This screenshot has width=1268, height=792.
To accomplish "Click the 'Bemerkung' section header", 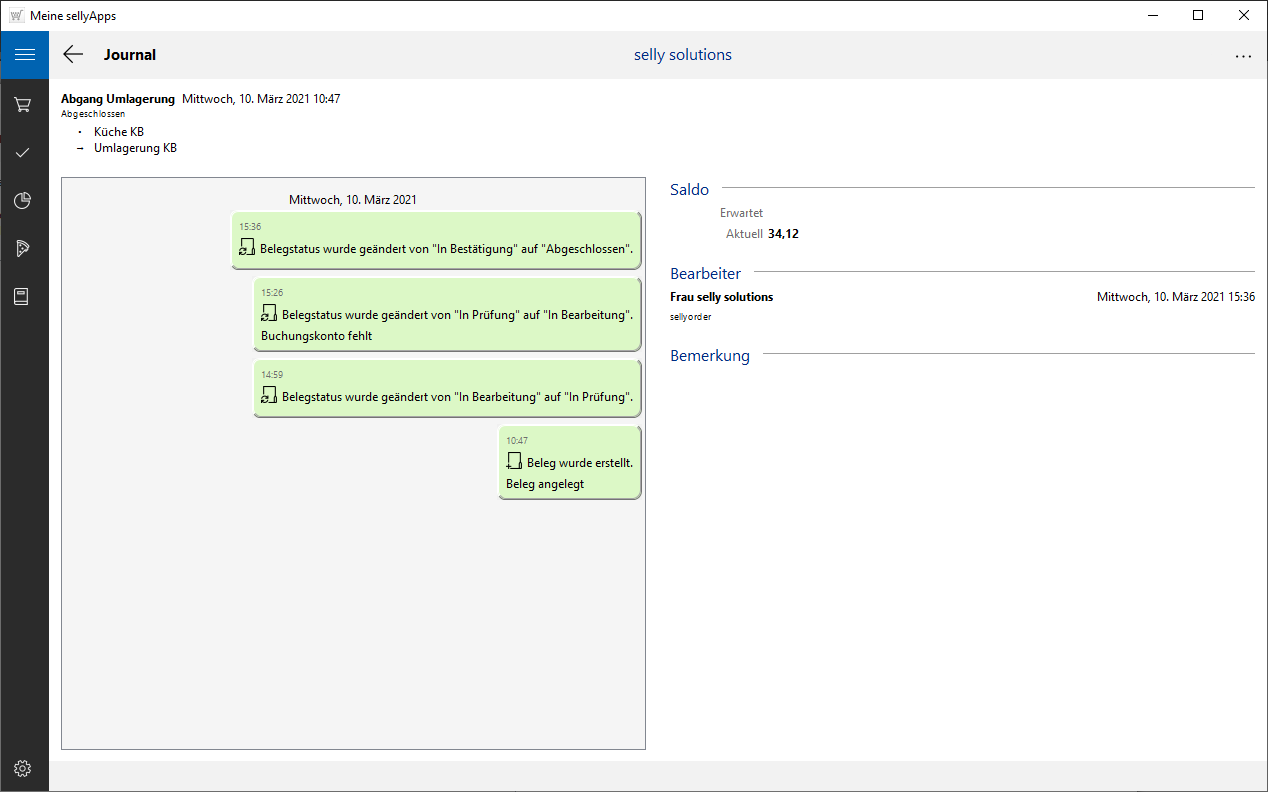I will pos(709,356).
